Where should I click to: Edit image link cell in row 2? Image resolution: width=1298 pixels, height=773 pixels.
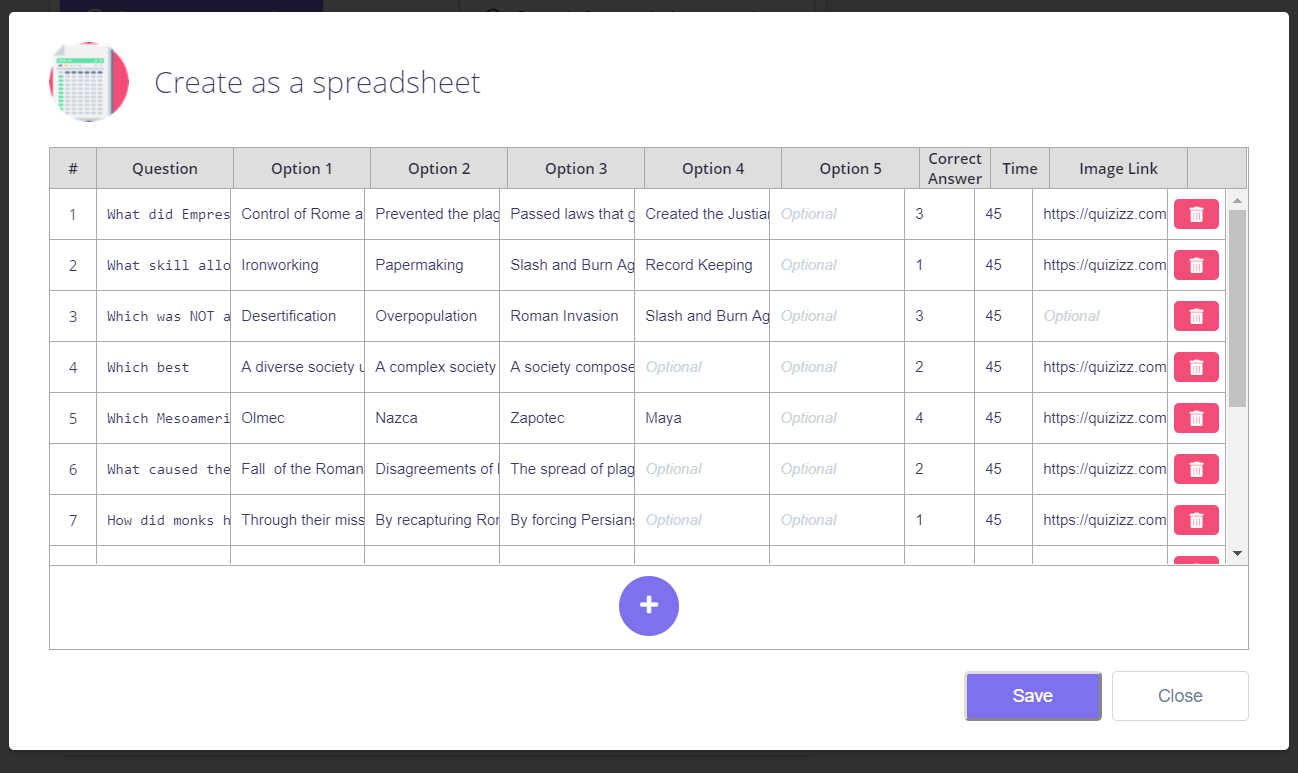point(1100,265)
